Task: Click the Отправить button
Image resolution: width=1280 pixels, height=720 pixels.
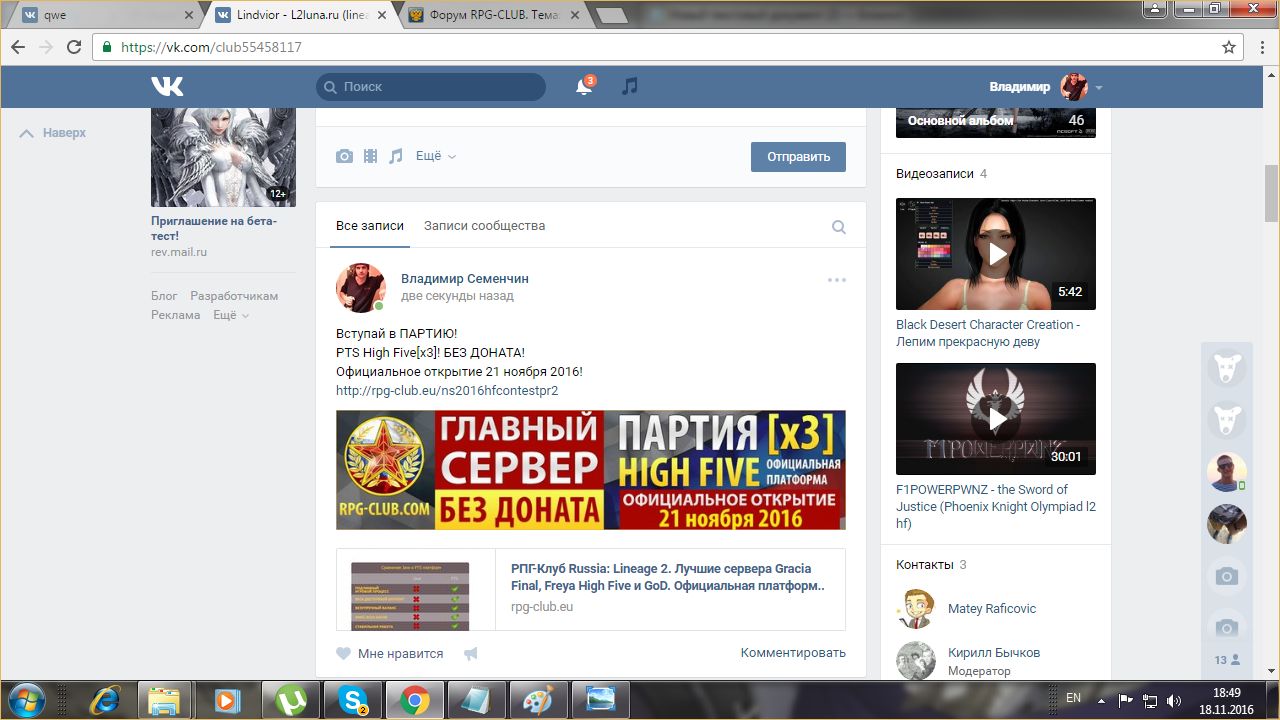Action: click(x=798, y=157)
